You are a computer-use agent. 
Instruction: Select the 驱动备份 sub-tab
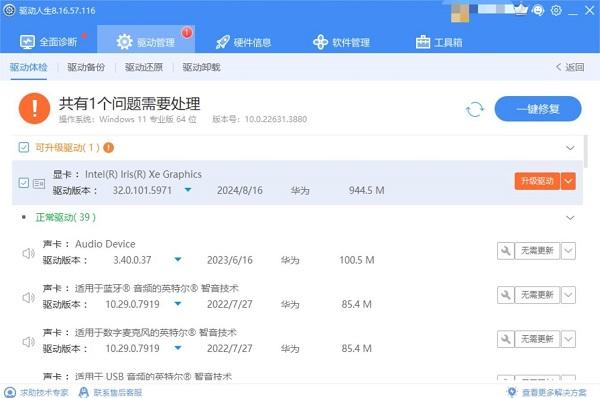pyautogui.click(x=86, y=67)
